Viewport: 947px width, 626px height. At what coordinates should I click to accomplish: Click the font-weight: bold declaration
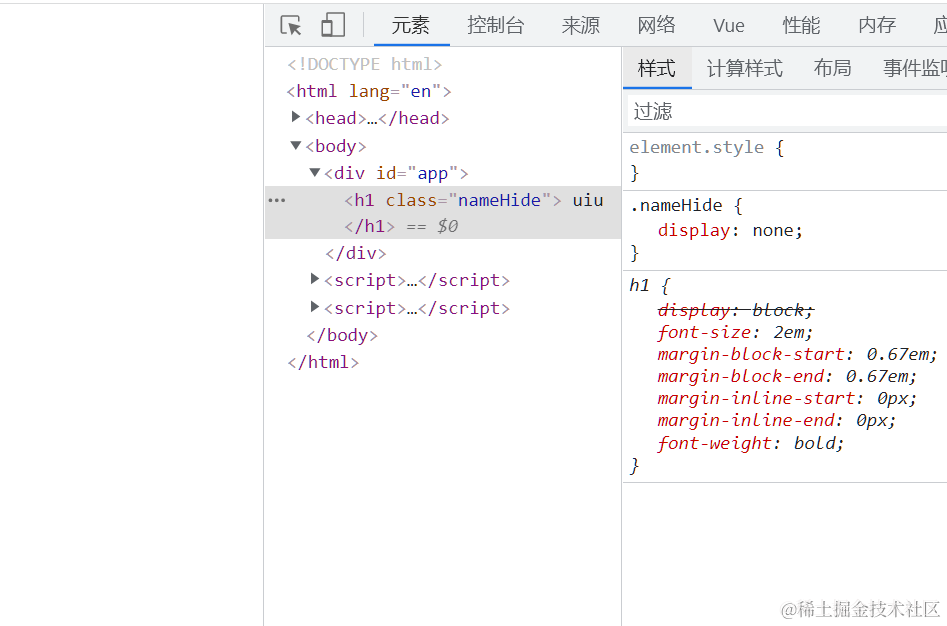tap(750, 444)
